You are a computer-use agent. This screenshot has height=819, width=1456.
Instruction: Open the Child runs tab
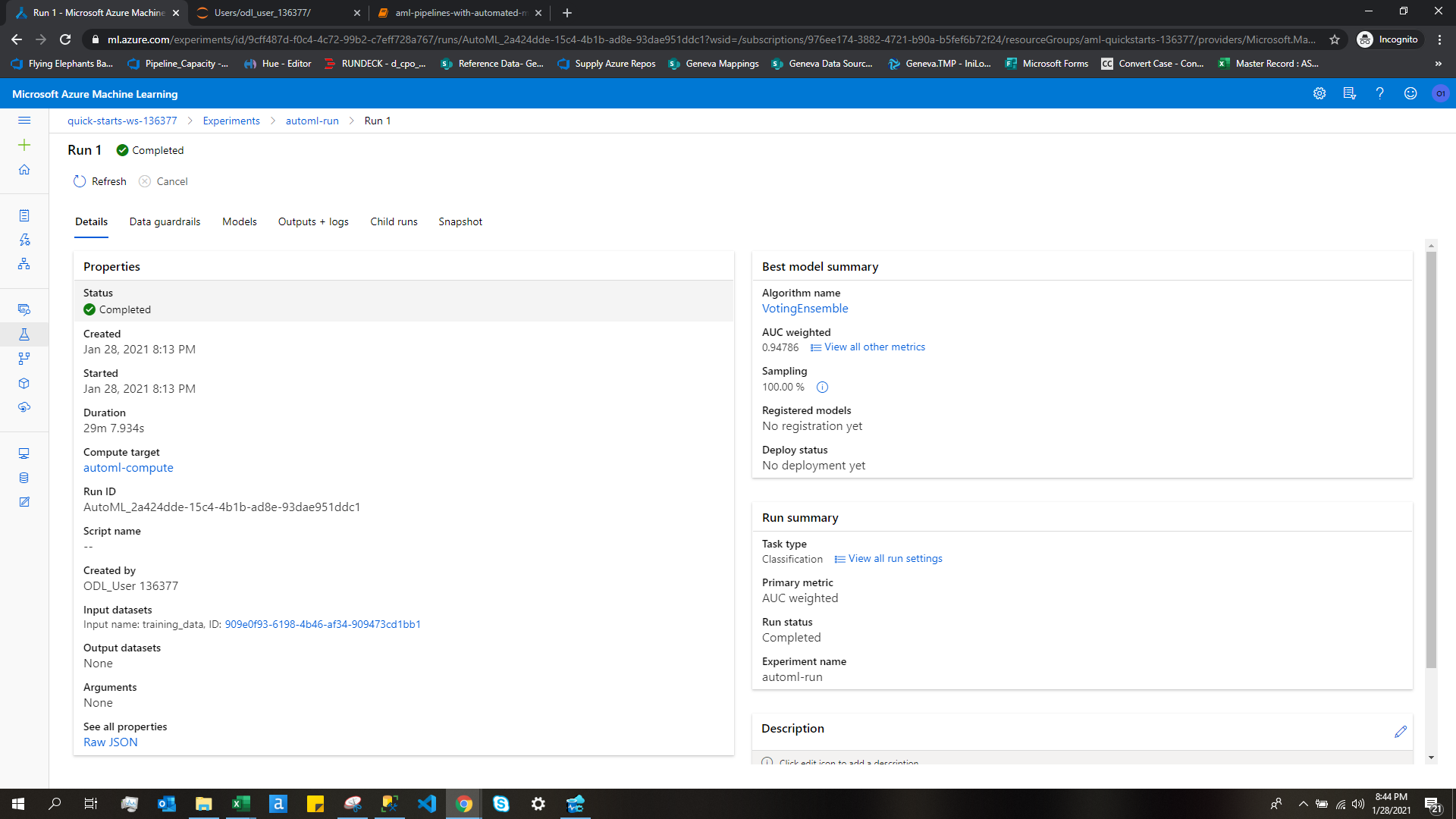pos(394,221)
